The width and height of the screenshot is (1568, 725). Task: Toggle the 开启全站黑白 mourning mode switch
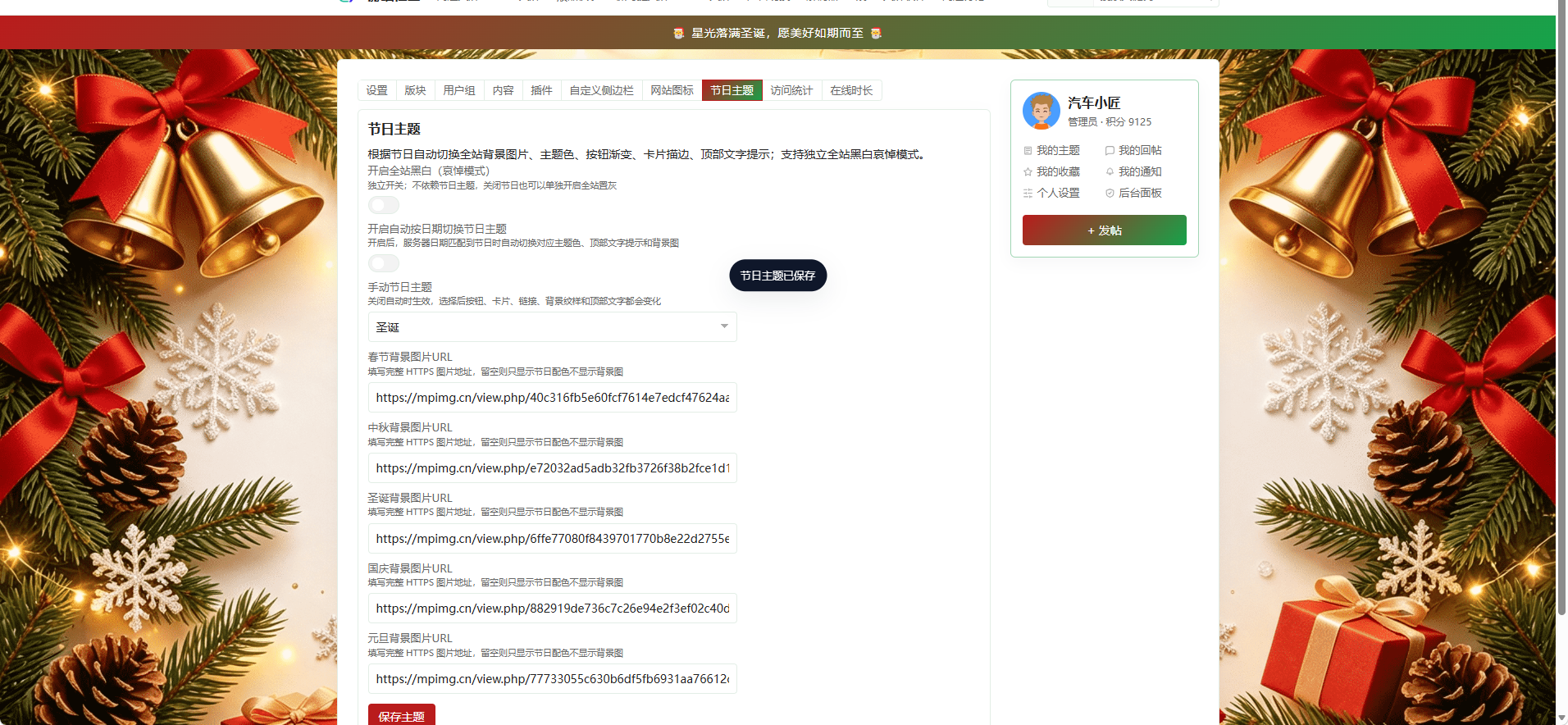384,205
